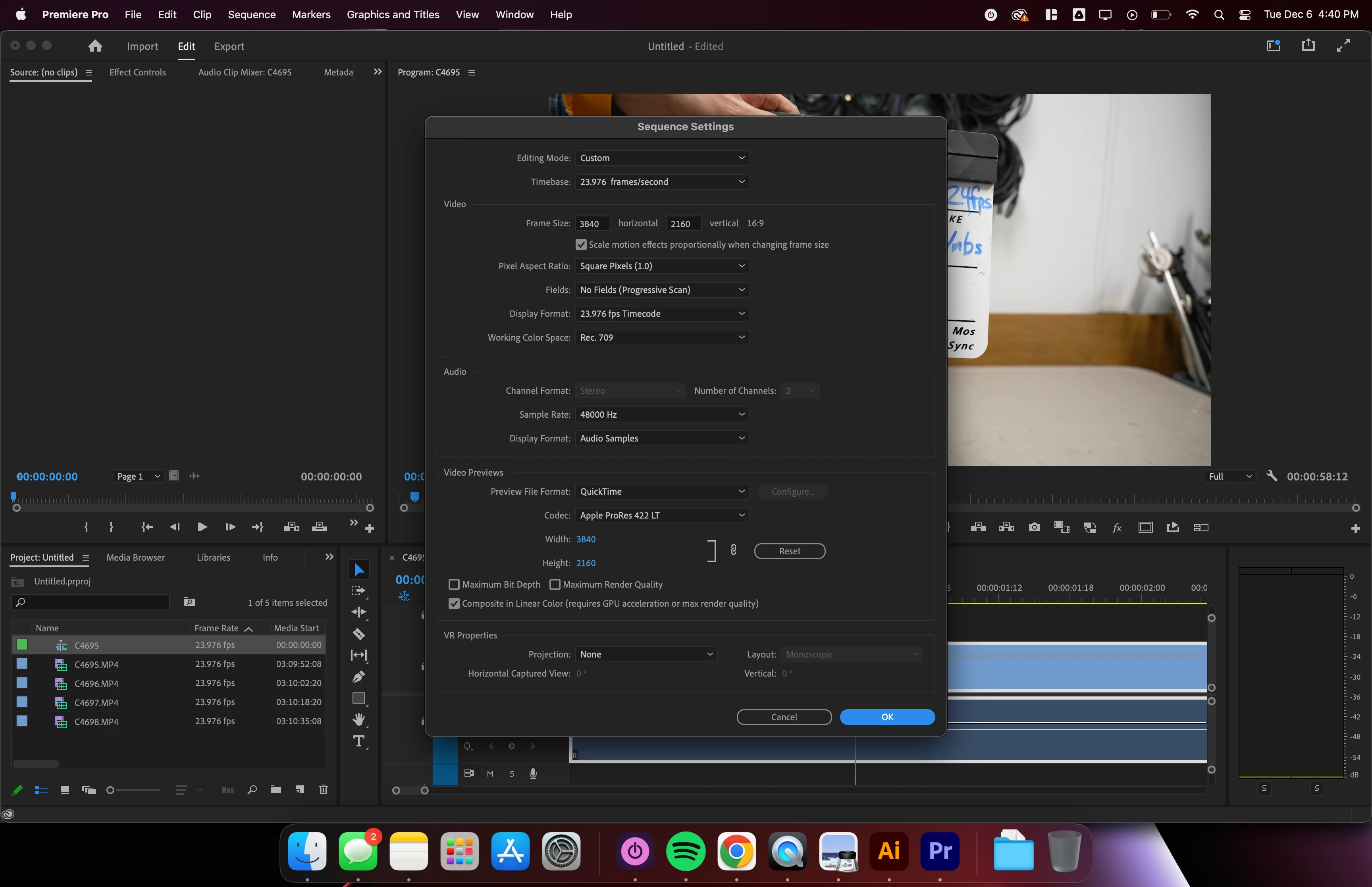Open the Codec dropdown

[x=661, y=515]
